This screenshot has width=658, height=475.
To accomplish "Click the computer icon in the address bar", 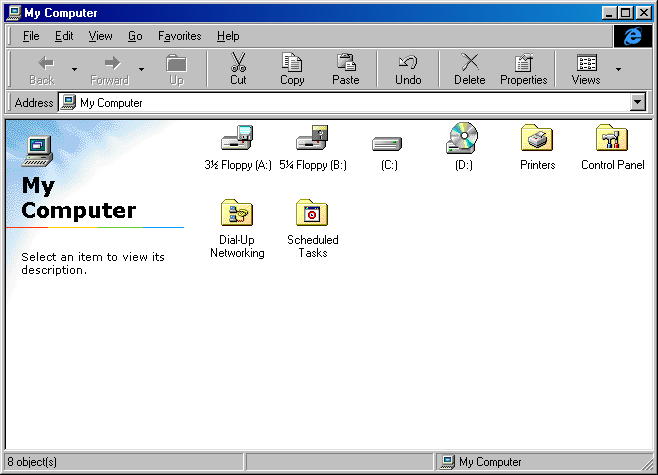I will pyautogui.click(x=68, y=102).
